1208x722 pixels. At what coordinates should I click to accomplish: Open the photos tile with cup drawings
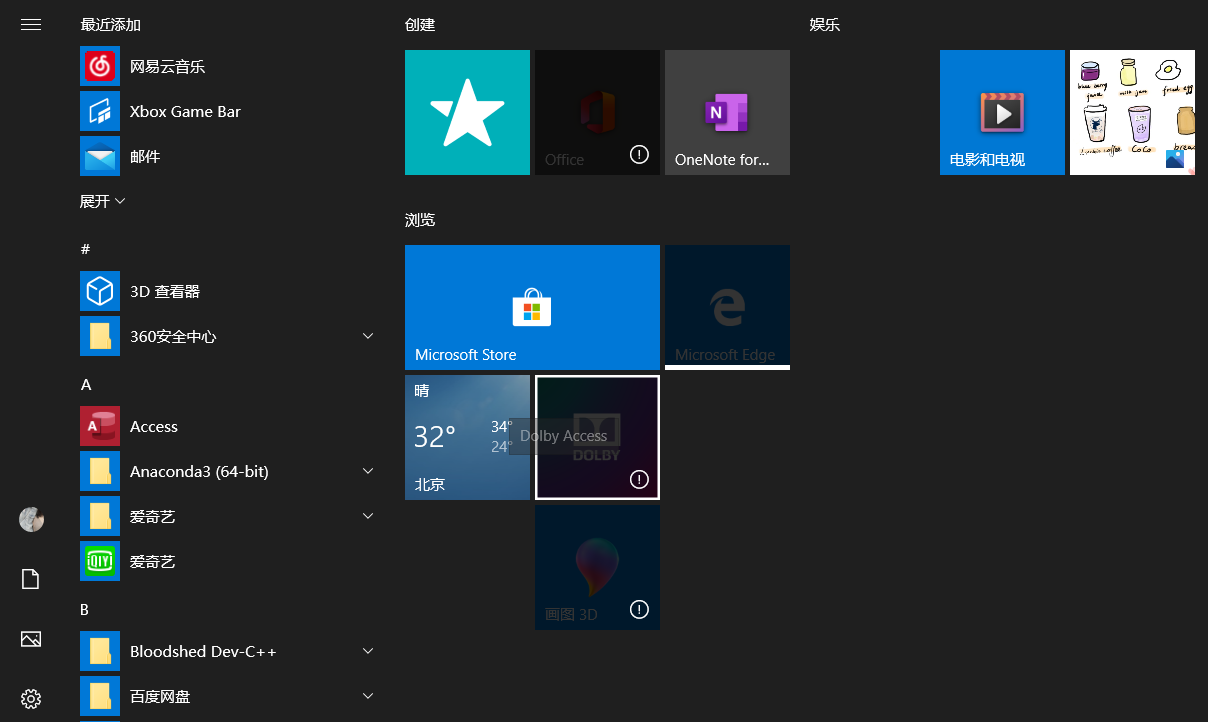[1132, 112]
